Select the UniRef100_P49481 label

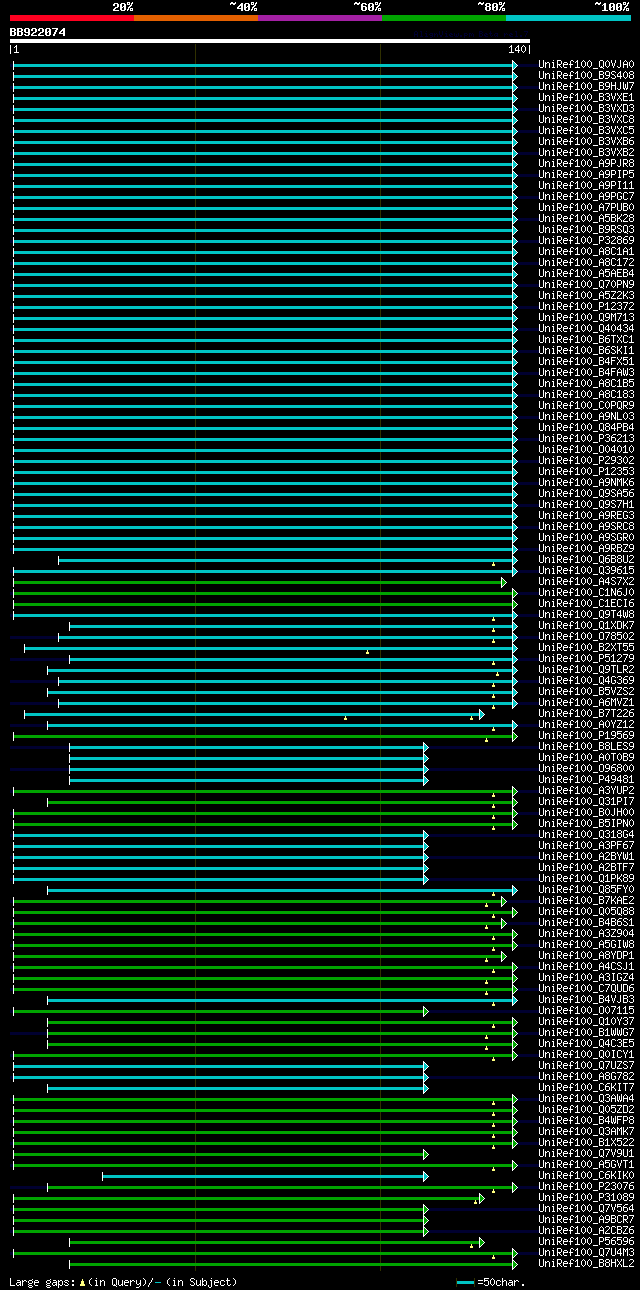(586, 779)
